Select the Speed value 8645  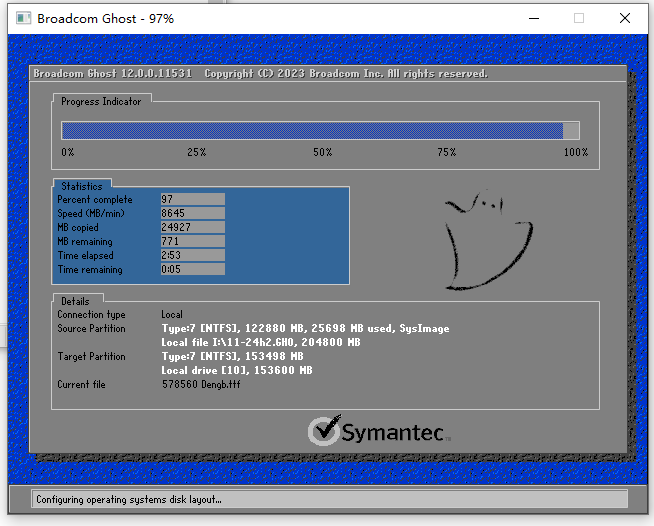point(193,213)
